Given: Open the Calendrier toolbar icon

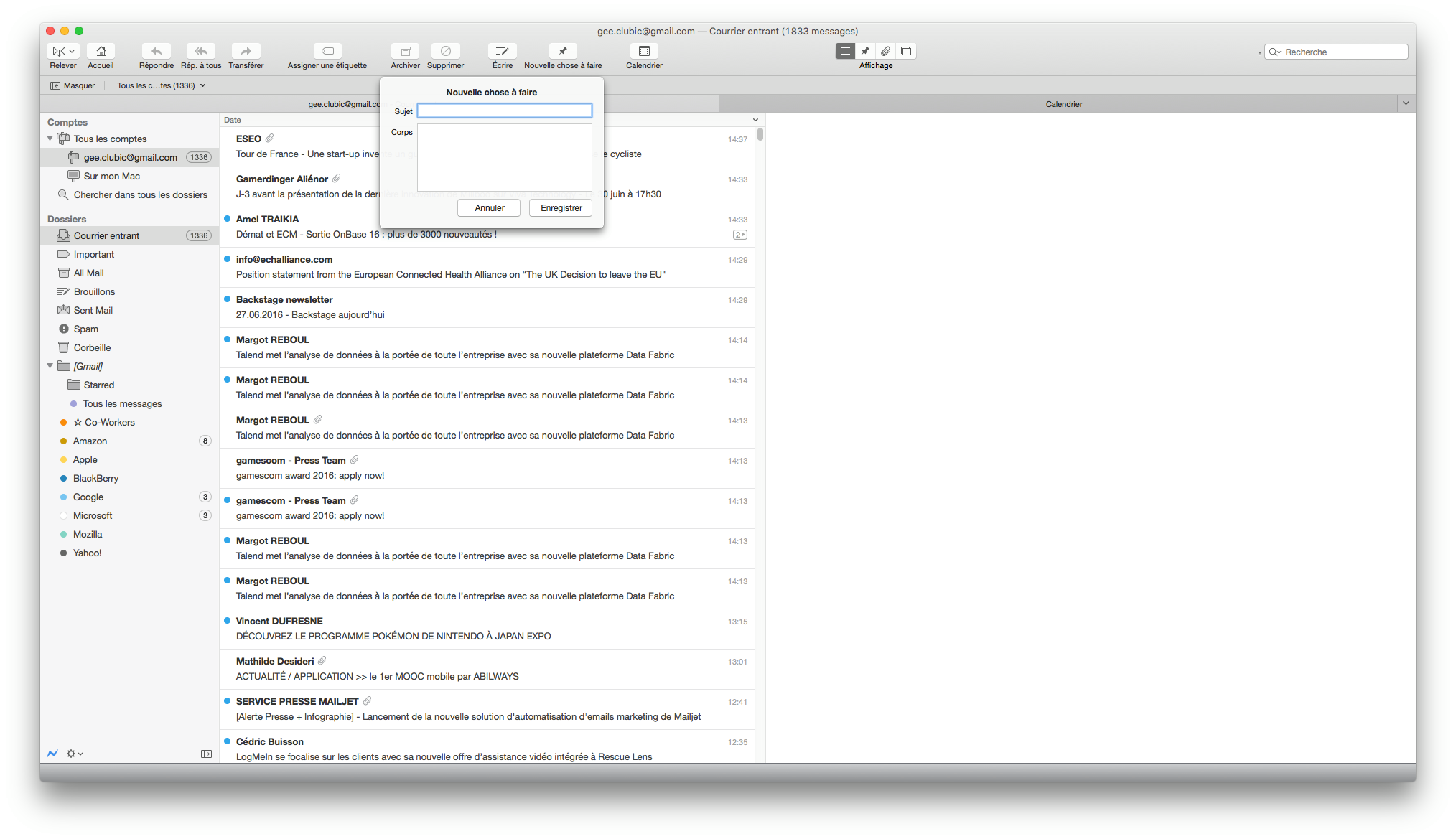Looking at the screenshot, I should point(644,51).
